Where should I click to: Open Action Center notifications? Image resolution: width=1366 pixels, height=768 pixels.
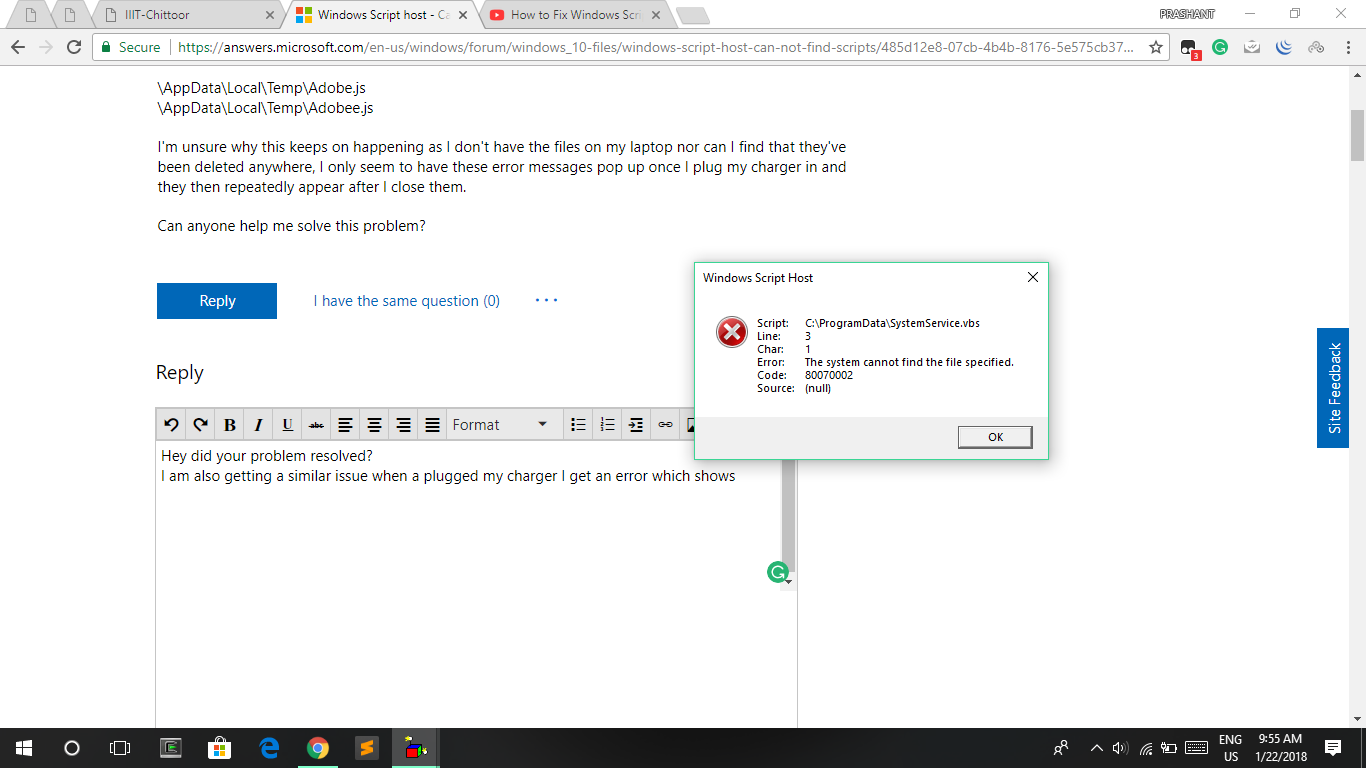click(x=1333, y=748)
